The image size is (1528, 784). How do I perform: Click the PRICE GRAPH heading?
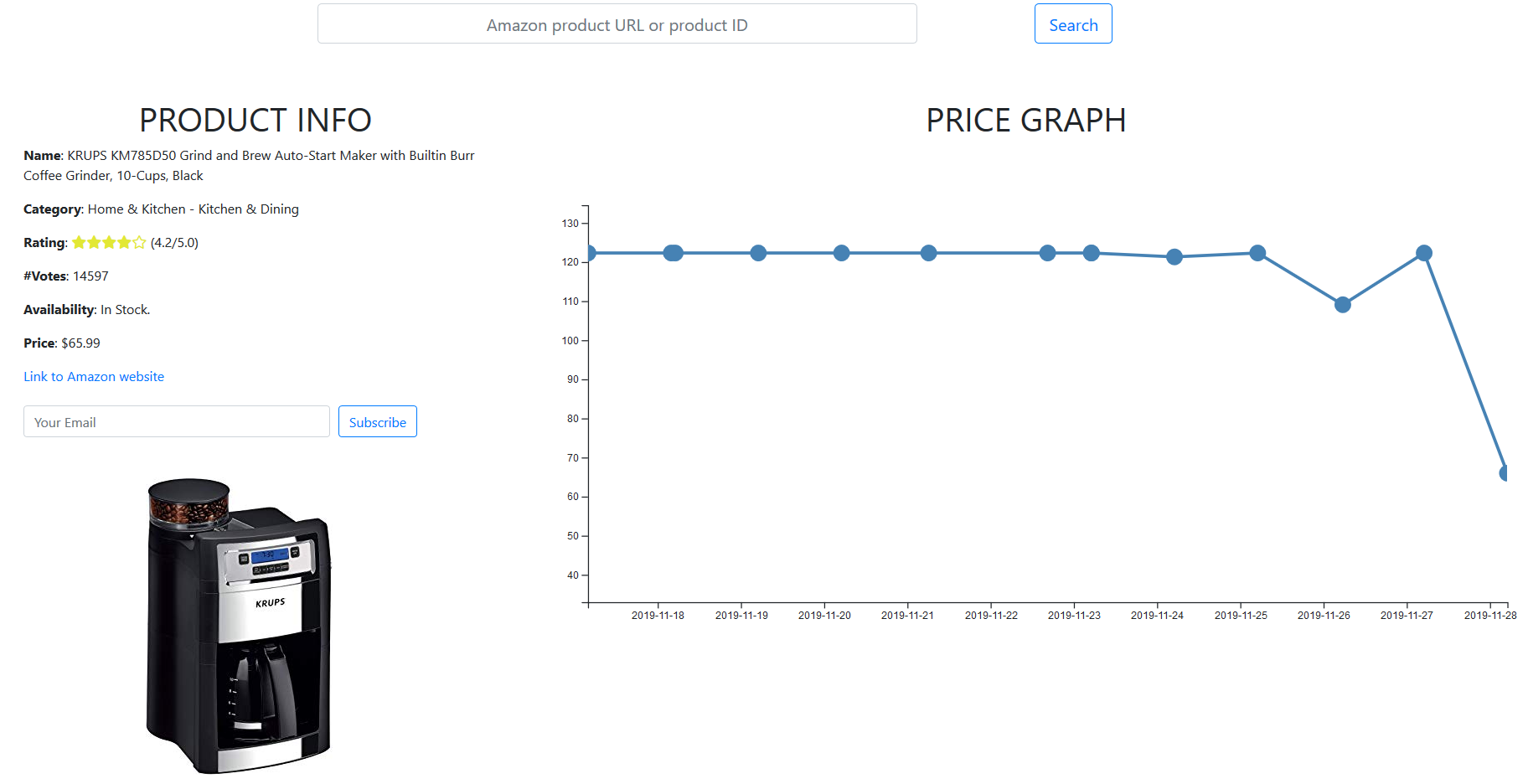coord(1026,121)
